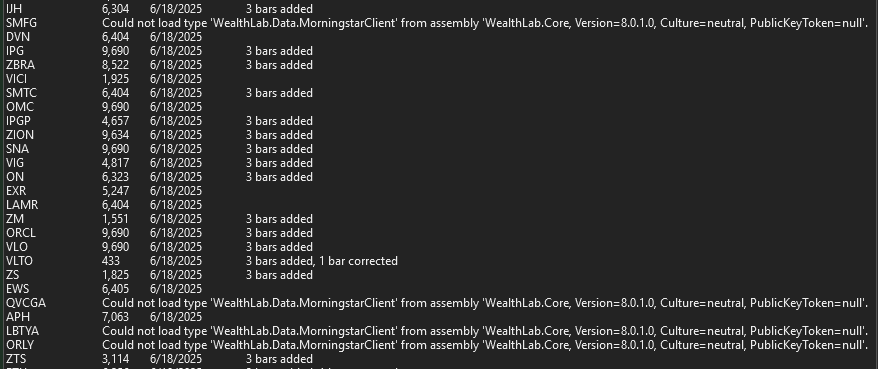Click the ZTS symbol row
The height and width of the screenshot is (369, 878).
pos(439,359)
